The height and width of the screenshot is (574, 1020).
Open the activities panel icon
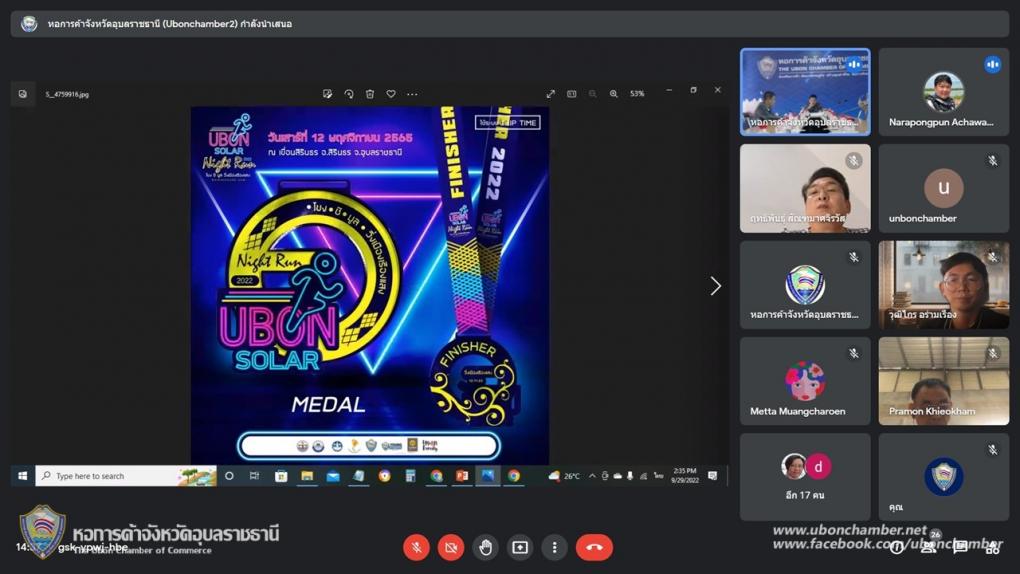point(992,547)
